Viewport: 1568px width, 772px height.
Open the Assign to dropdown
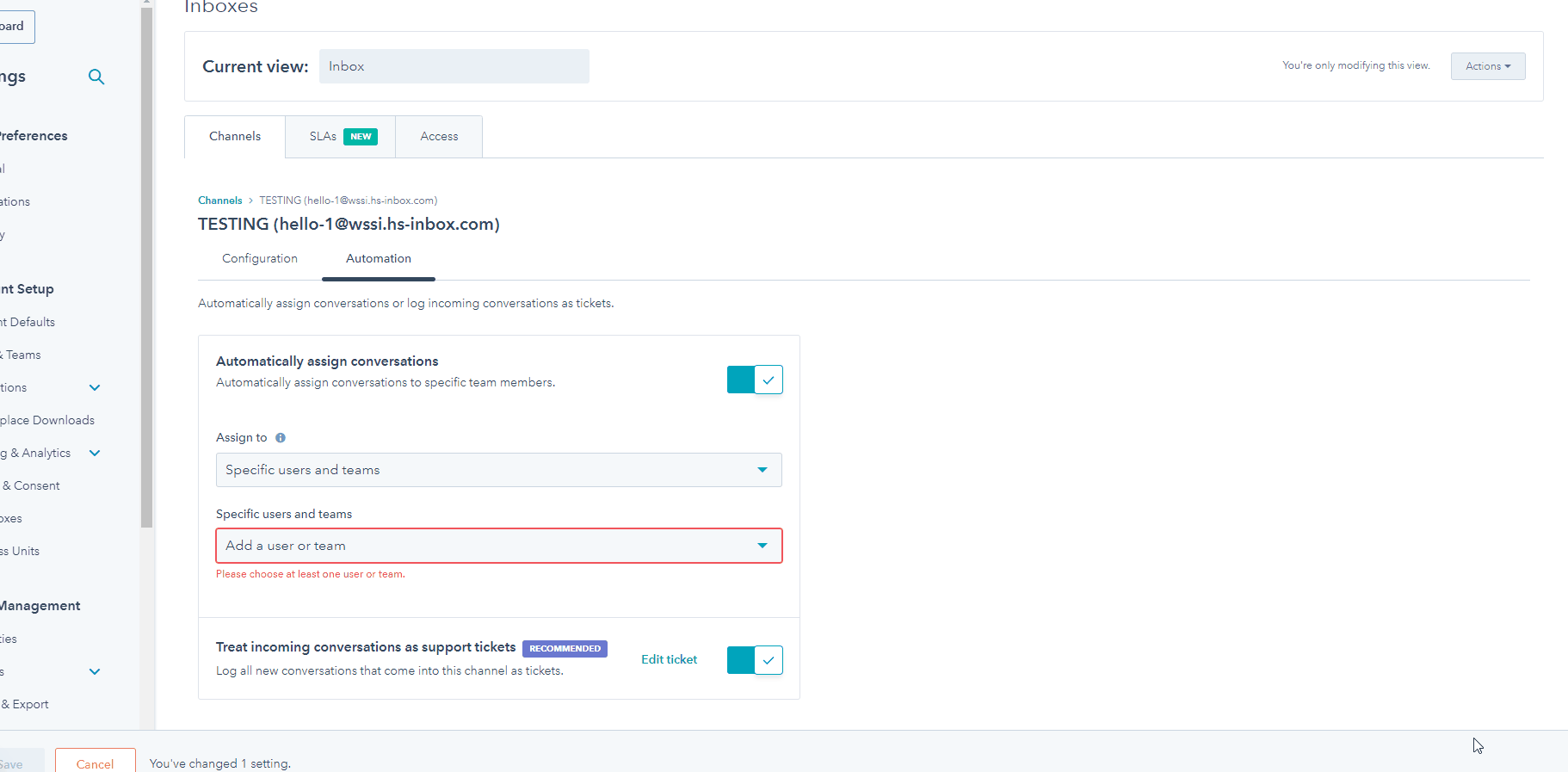point(499,470)
